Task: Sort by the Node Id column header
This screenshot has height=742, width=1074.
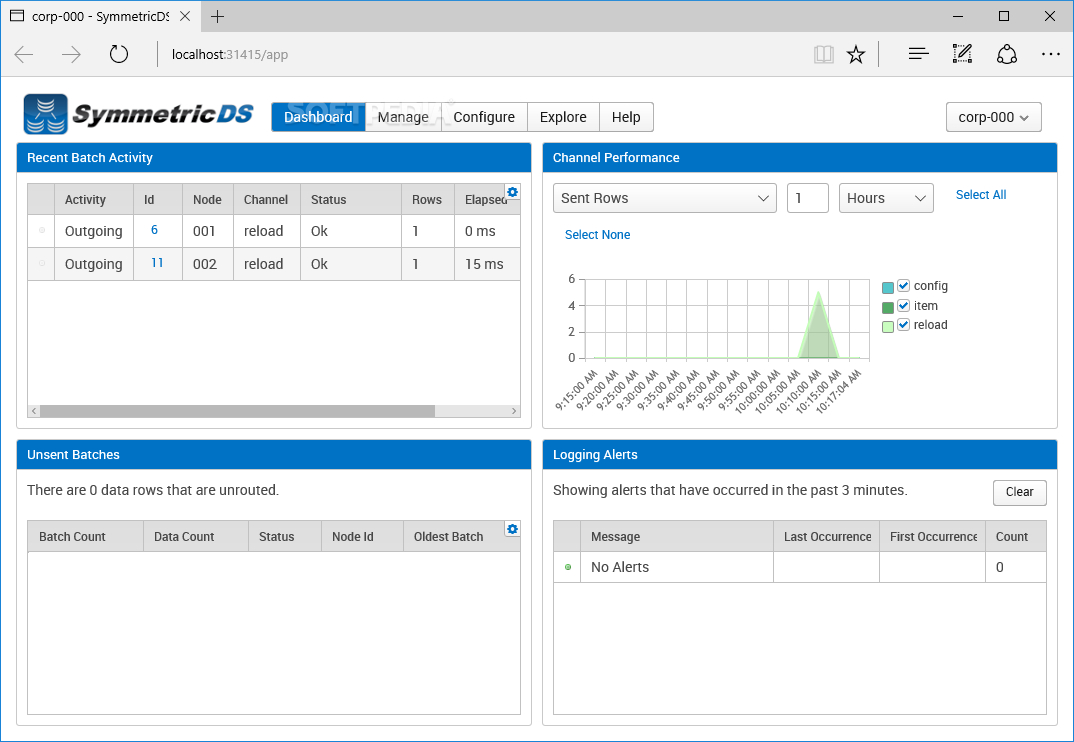Action: point(362,536)
